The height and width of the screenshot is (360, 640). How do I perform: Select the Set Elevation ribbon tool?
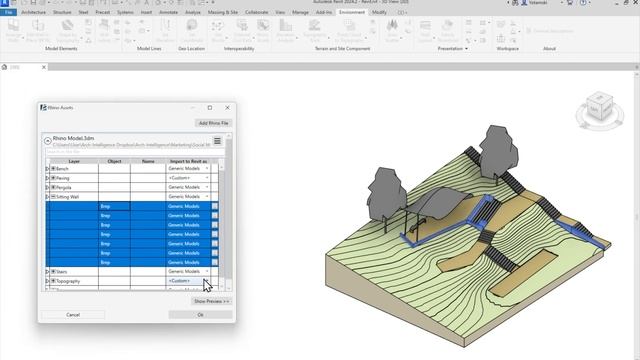165,31
